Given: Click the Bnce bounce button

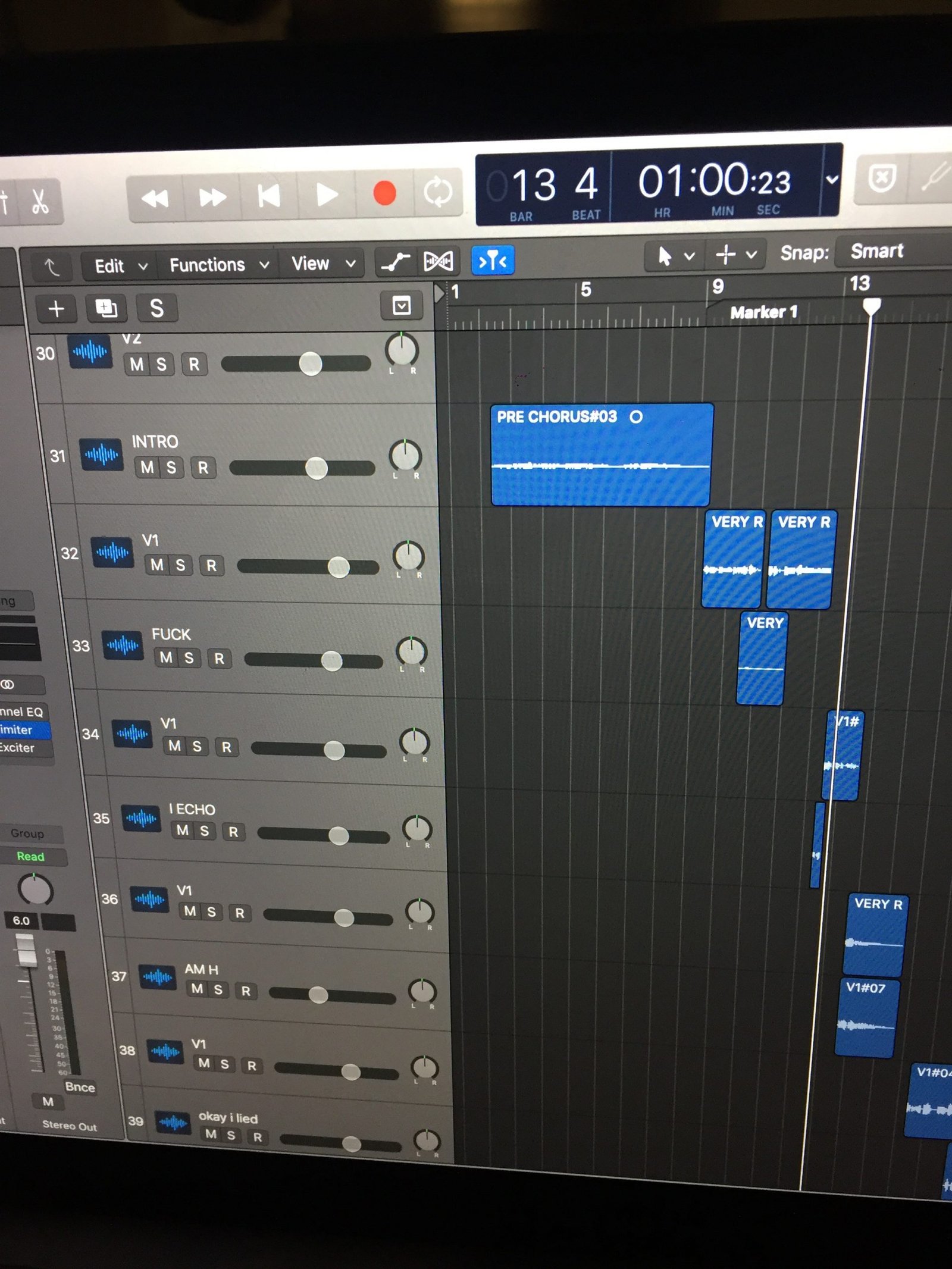Looking at the screenshot, I should coord(80,1087).
